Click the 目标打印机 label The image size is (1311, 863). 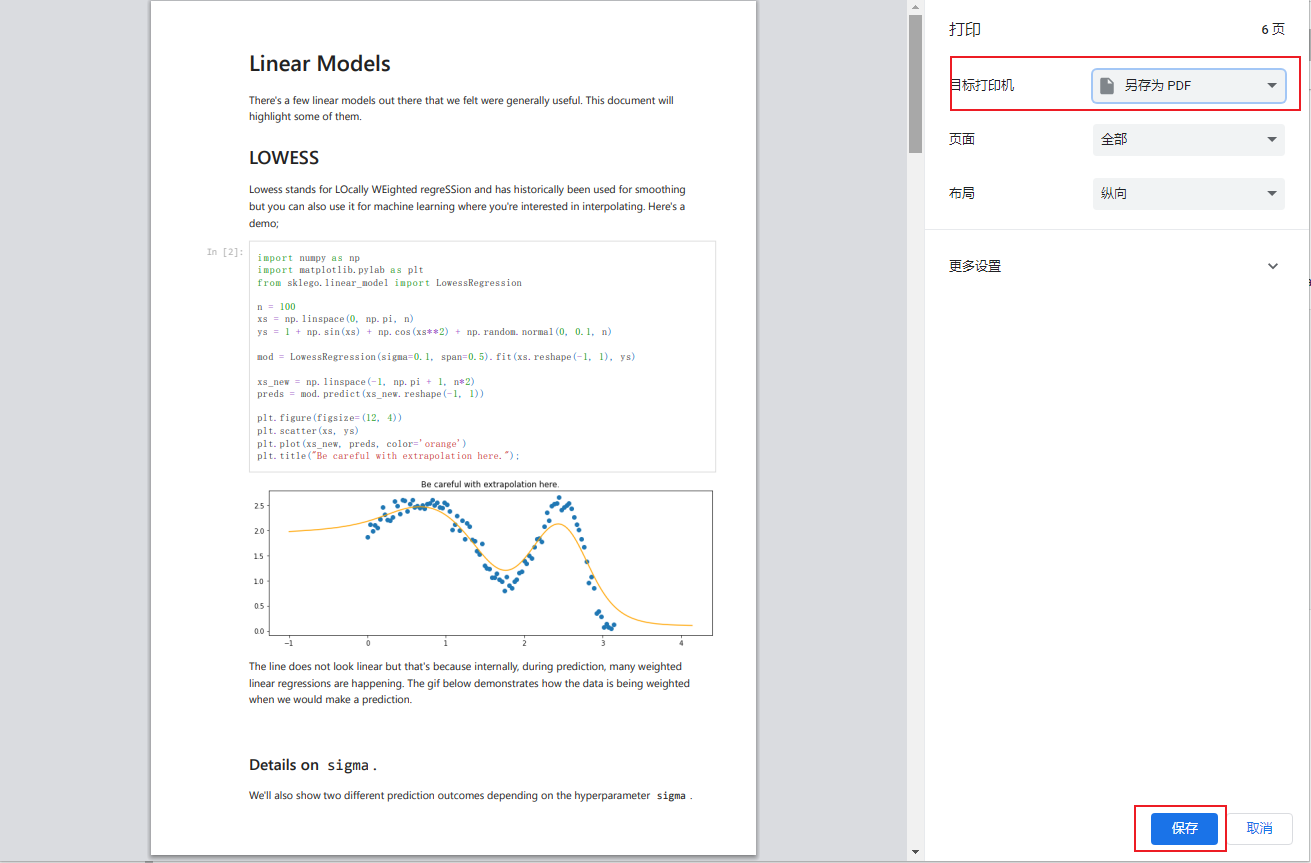point(982,86)
